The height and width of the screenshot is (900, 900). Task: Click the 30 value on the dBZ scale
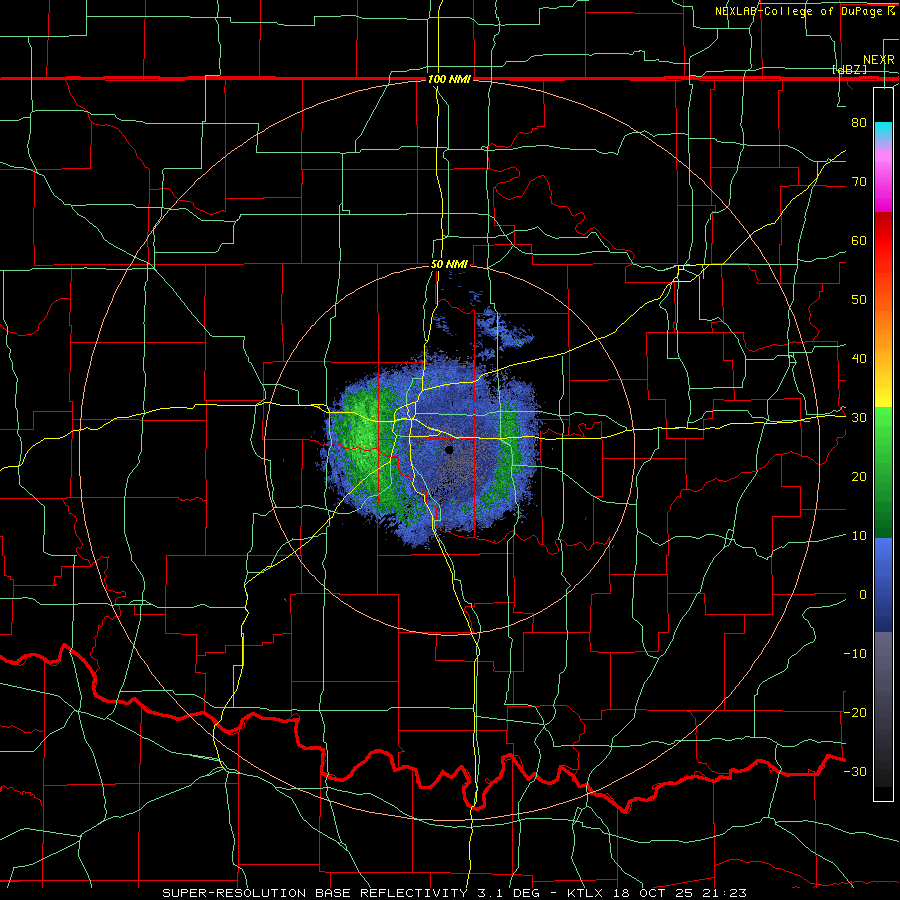[859, 418]
